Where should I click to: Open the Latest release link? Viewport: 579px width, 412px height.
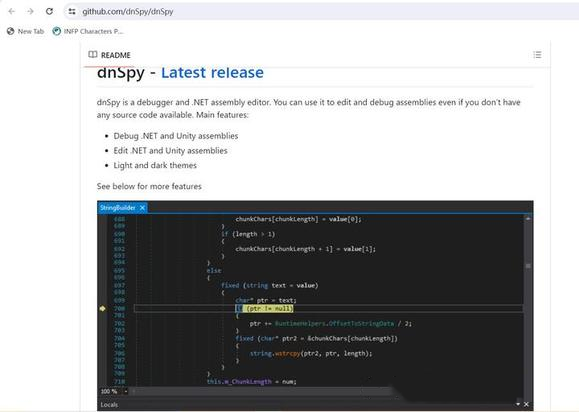point(212,73)
